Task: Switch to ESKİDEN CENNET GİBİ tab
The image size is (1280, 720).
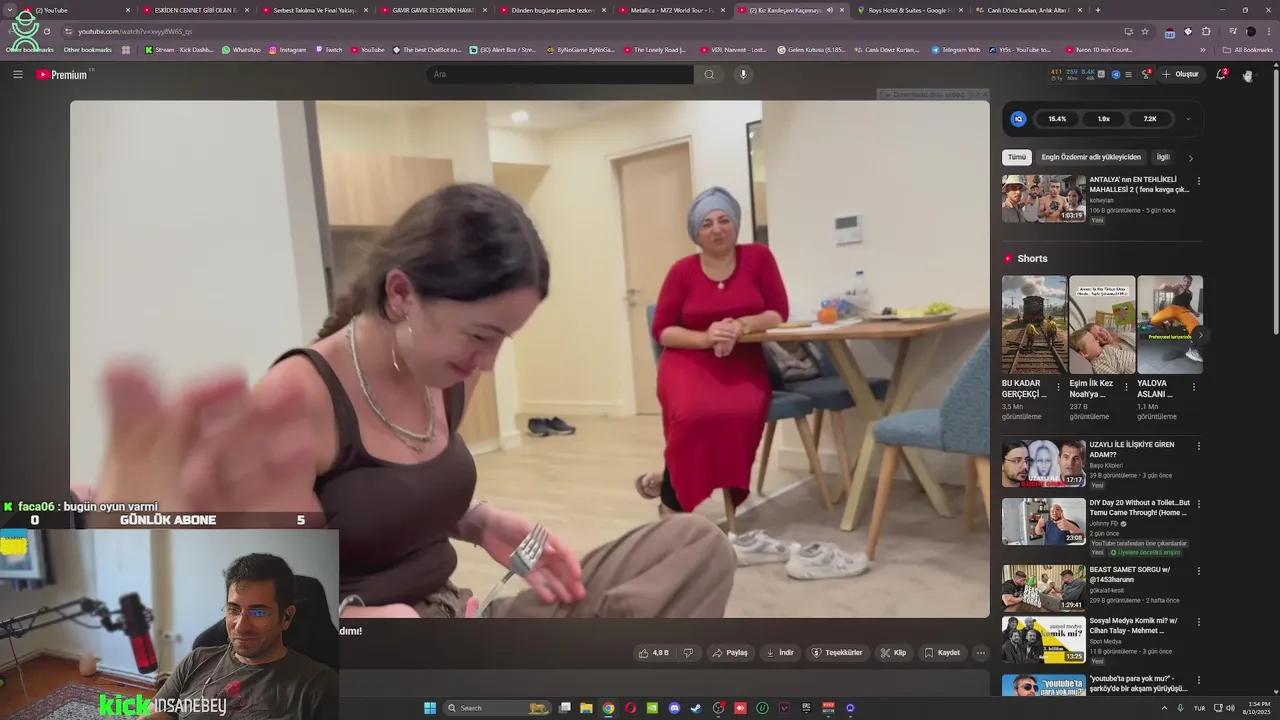Action: pyautogui.click(x=195, y=10)
